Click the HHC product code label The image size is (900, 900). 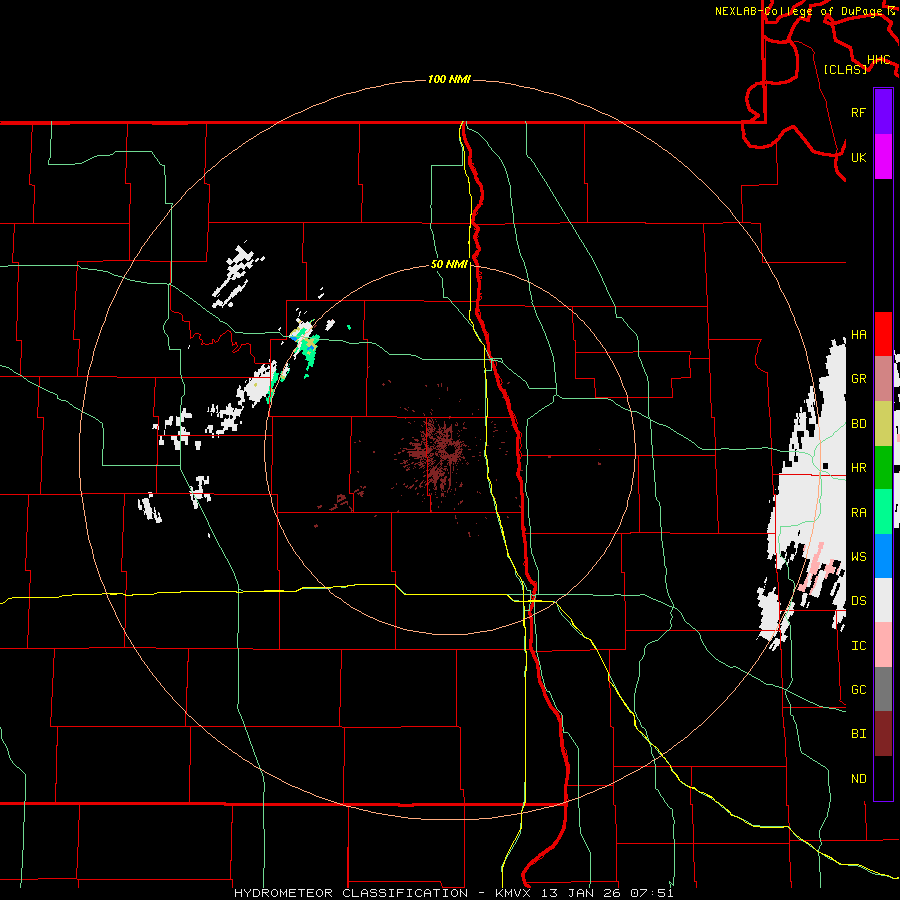click(x=879, y=60)
